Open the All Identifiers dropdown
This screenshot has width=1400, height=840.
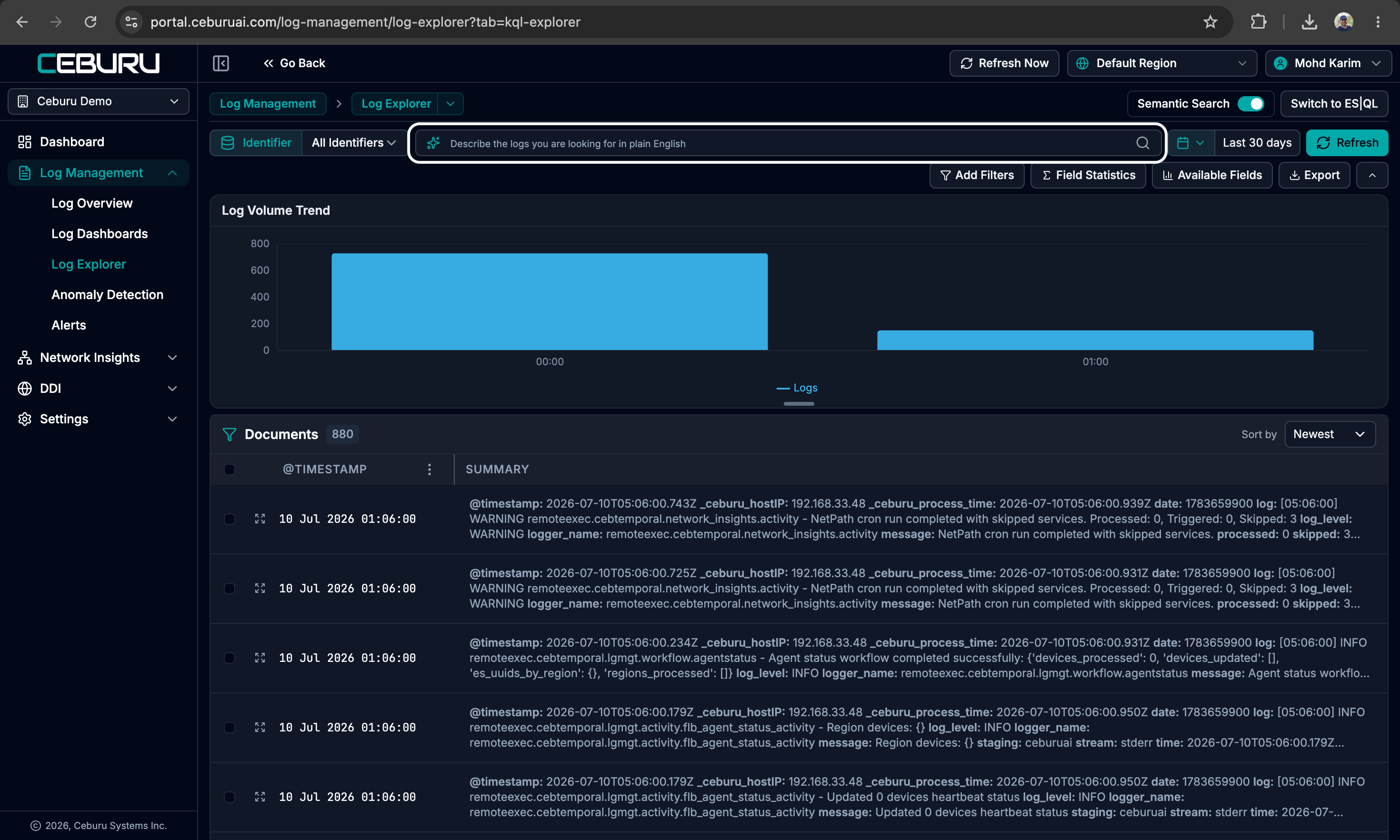point(354,143)
